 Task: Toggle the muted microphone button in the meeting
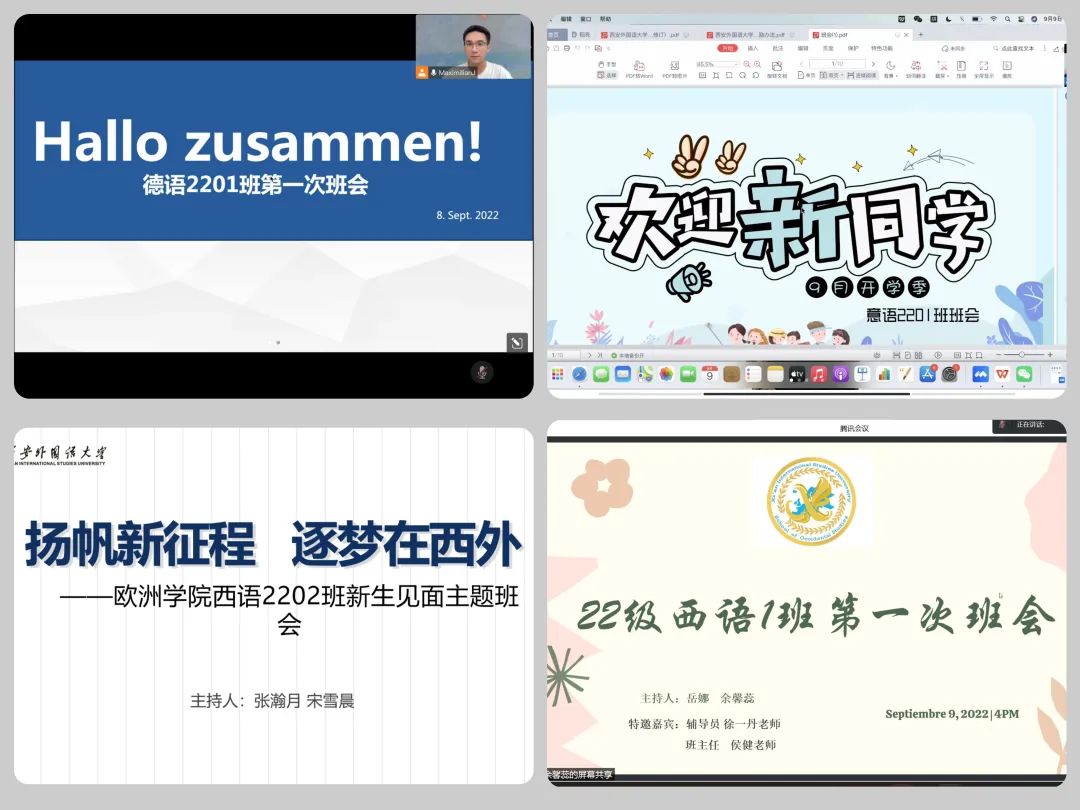coord(482,372)
